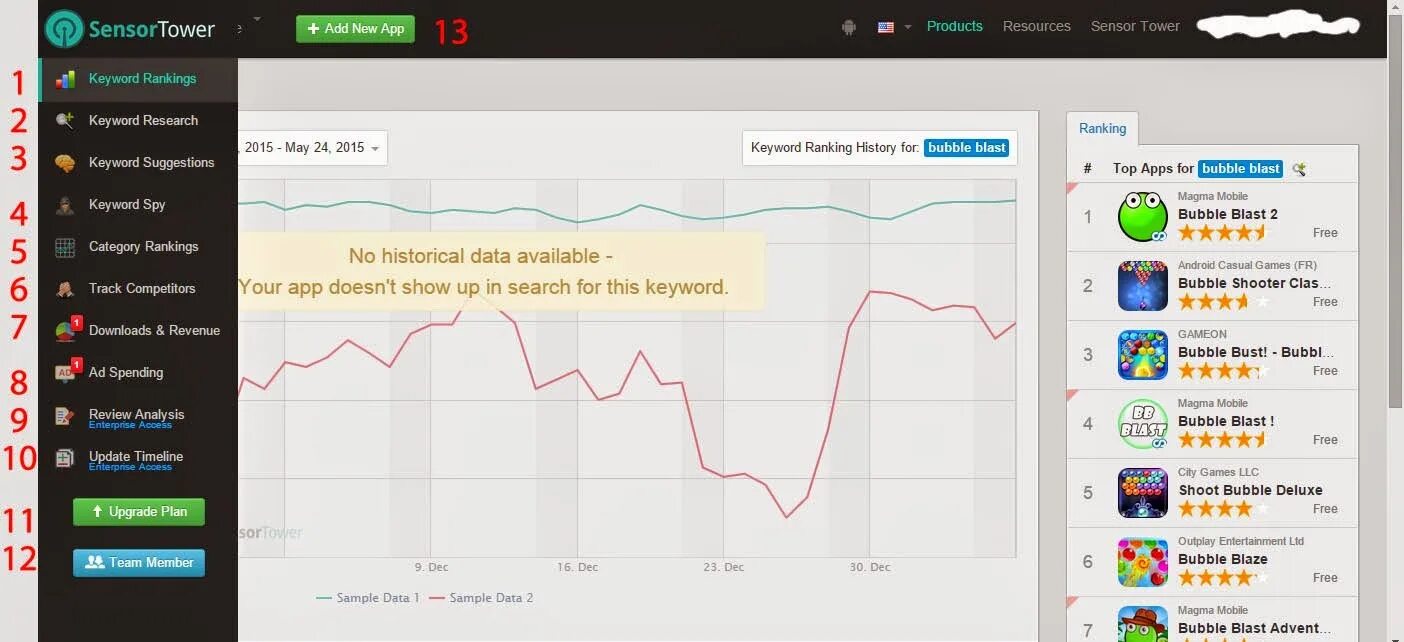Click GAMEON publisher name
This screenshot has height=642, width=1404.
tap(1202, 335)
